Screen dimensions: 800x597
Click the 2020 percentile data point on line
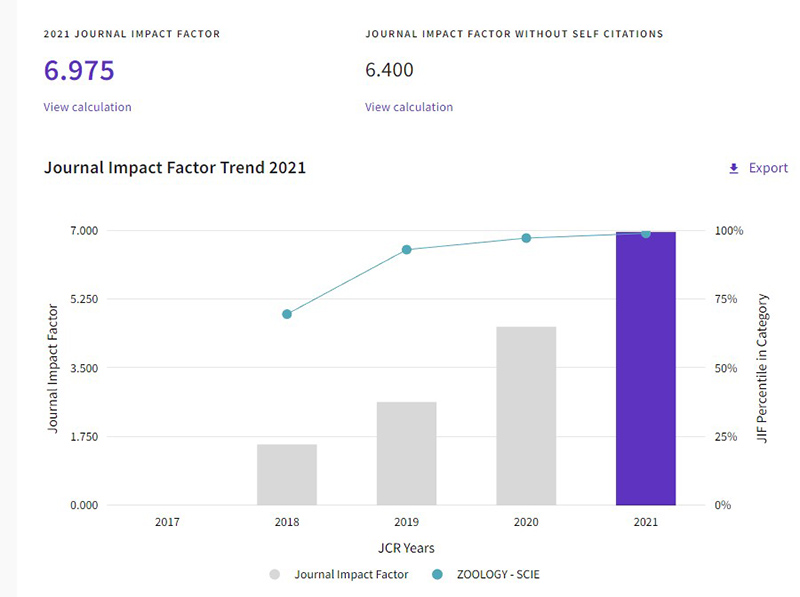click(526, 238)
